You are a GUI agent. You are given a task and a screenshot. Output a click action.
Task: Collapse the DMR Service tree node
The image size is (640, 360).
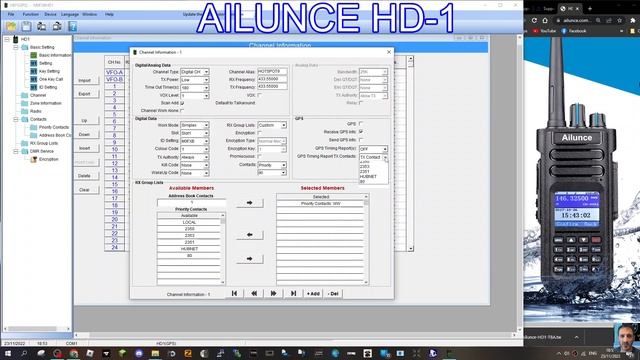[x=16, y=151]
